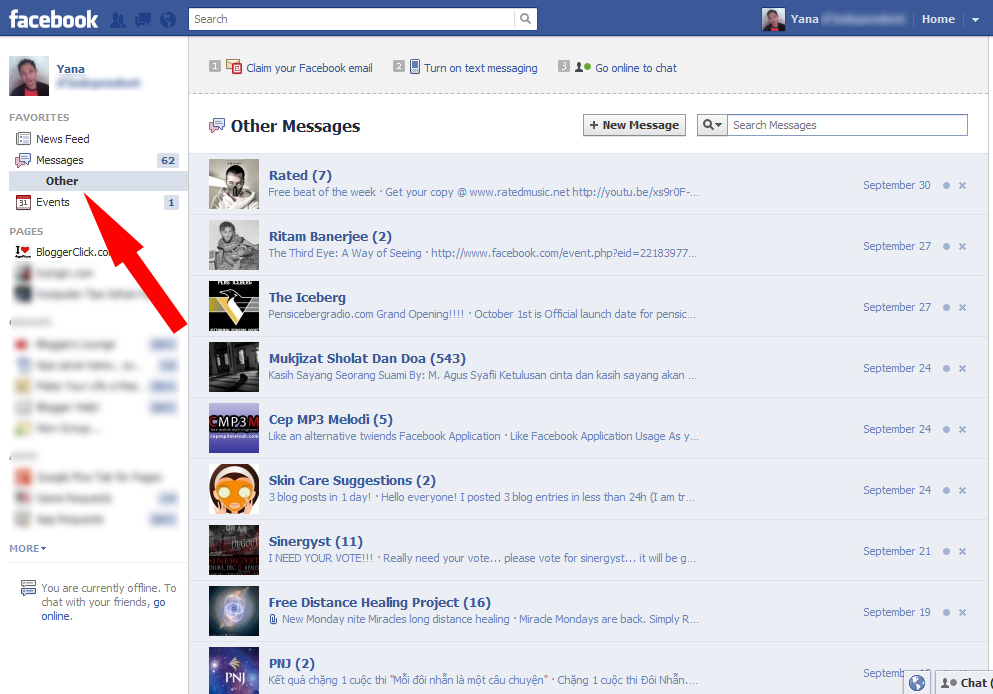This screenshot has height=694, width=993.
Task: Open friend requests icon in top bar
Action: click(x=117, y=19)
